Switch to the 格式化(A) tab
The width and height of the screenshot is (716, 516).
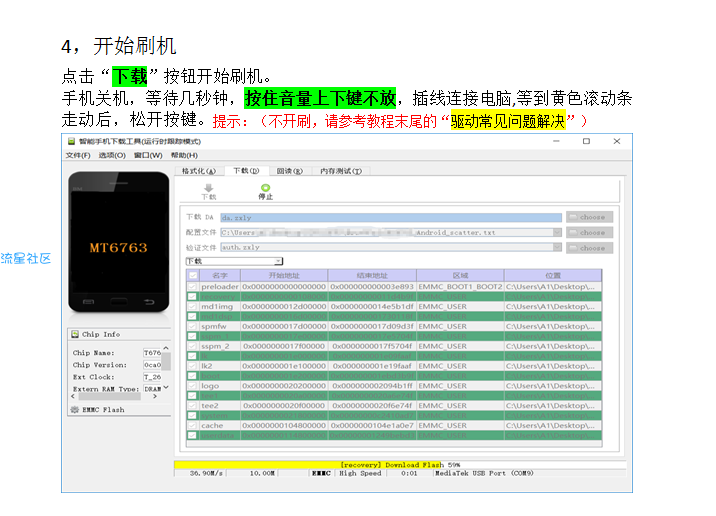pos(199,171)
